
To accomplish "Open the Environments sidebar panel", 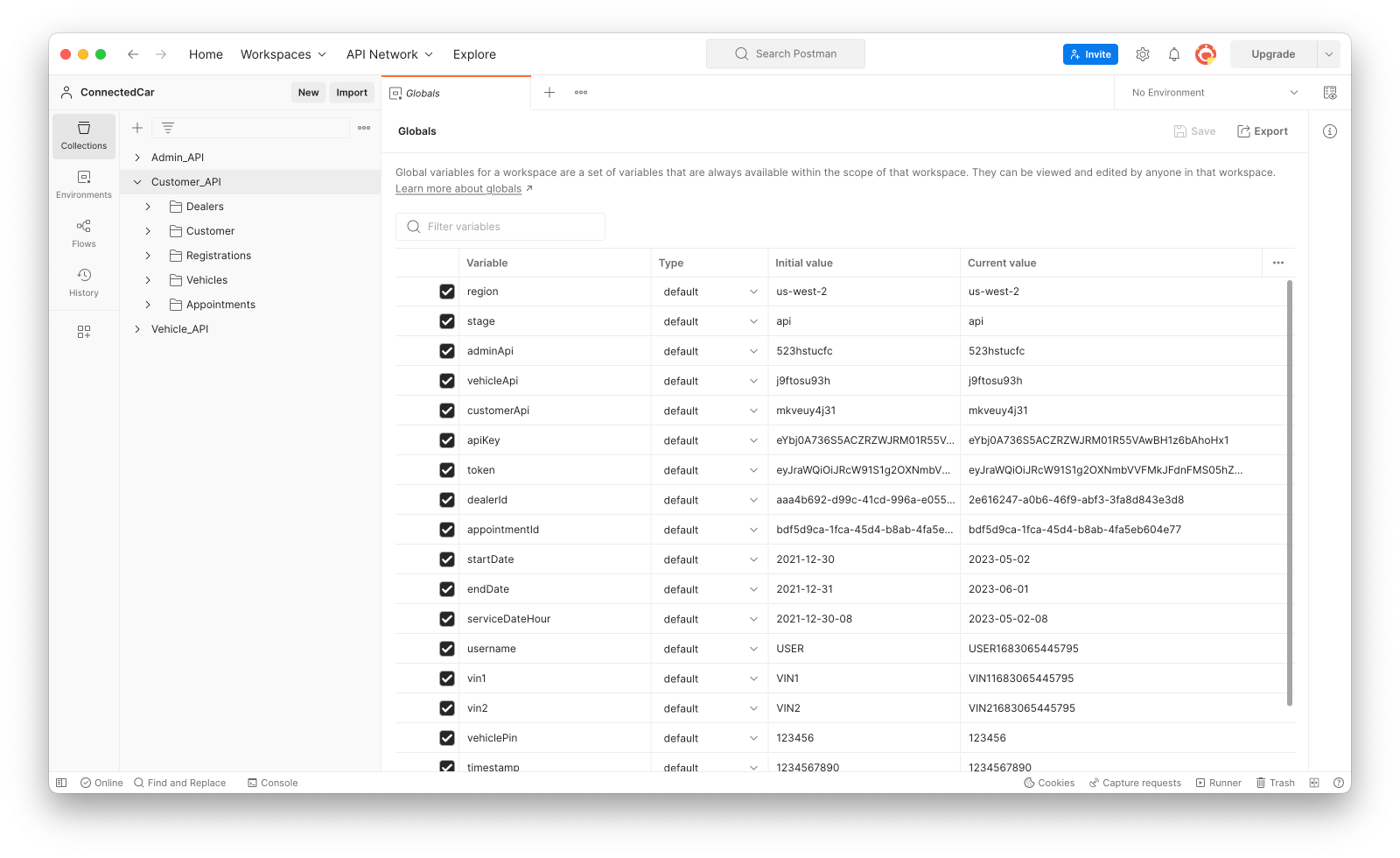I will click(x=84, y=185).
